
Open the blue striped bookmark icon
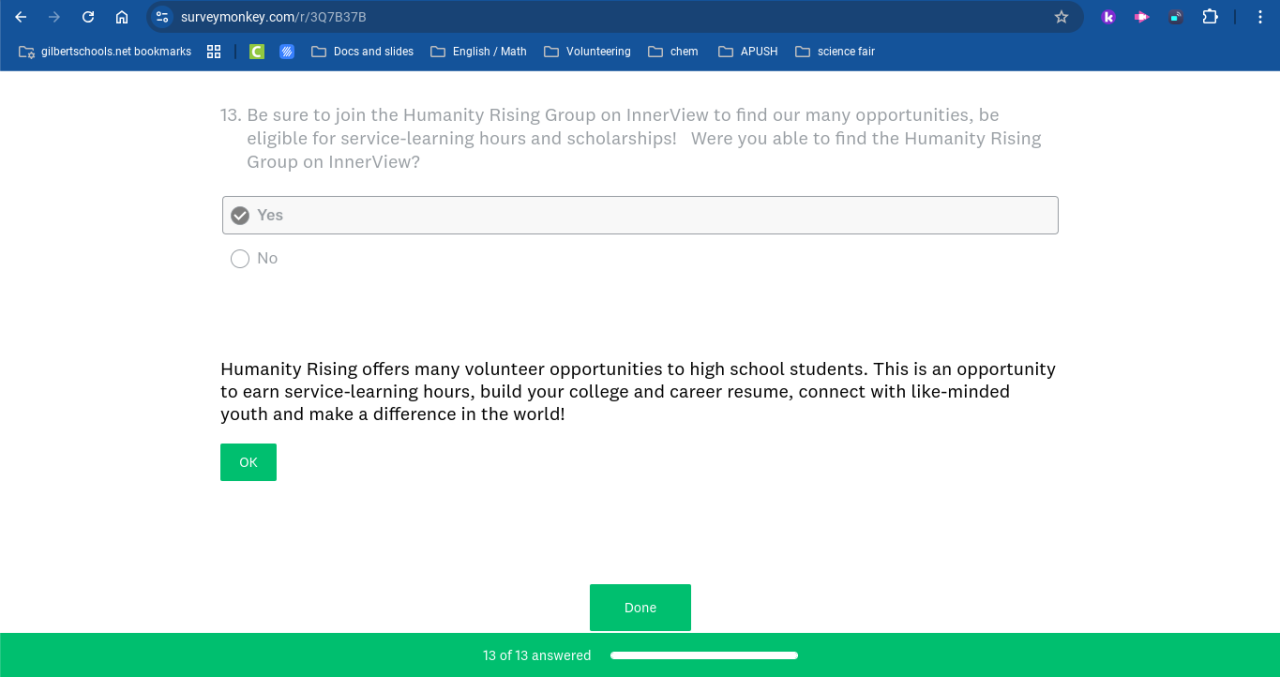tap(287, 51)
